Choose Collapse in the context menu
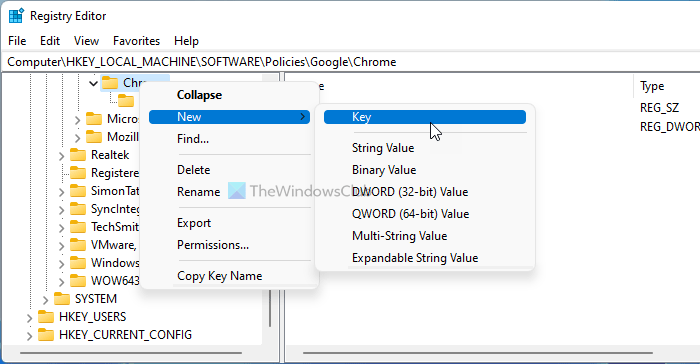This screenshot has height=364, width=700. tap(229, 95)
